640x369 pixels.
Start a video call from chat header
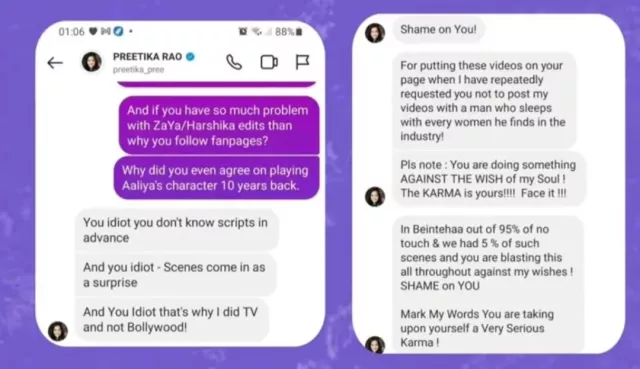click(269, 62)
